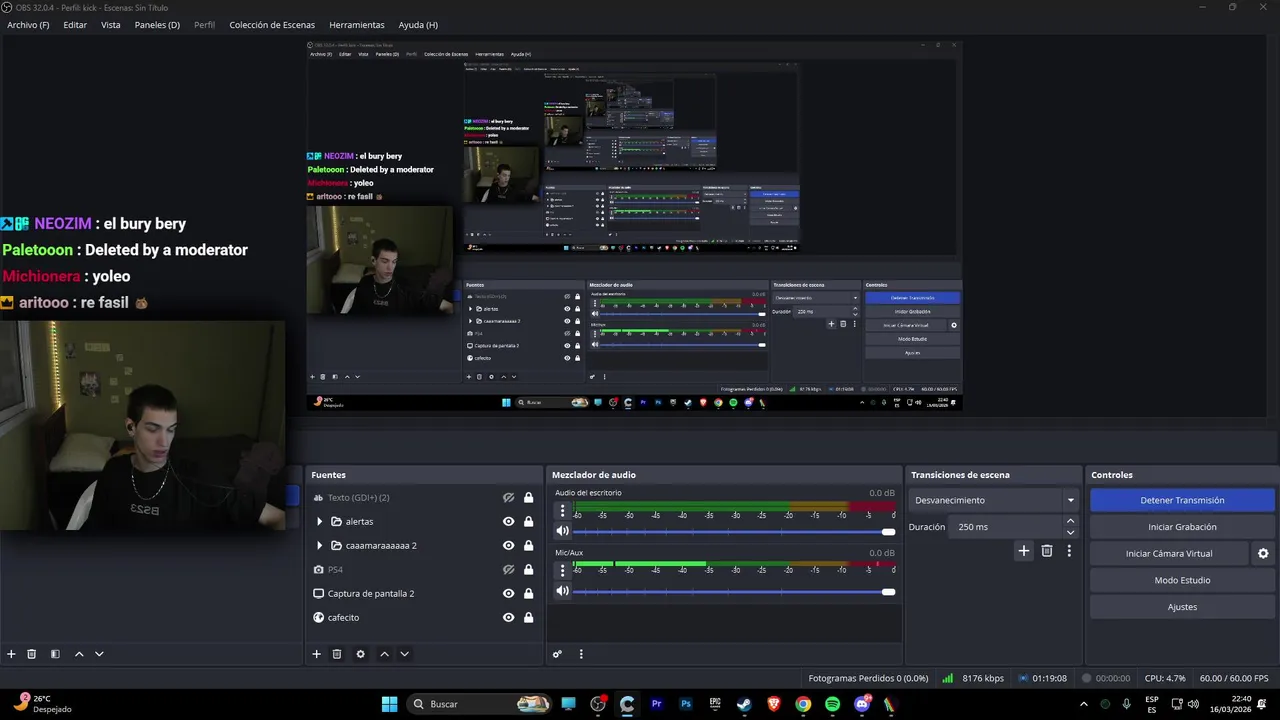The width and height of the screenshot is (1280, 720).
Task: Click Iniciar Grabación button
Action: coord(1182,527)
